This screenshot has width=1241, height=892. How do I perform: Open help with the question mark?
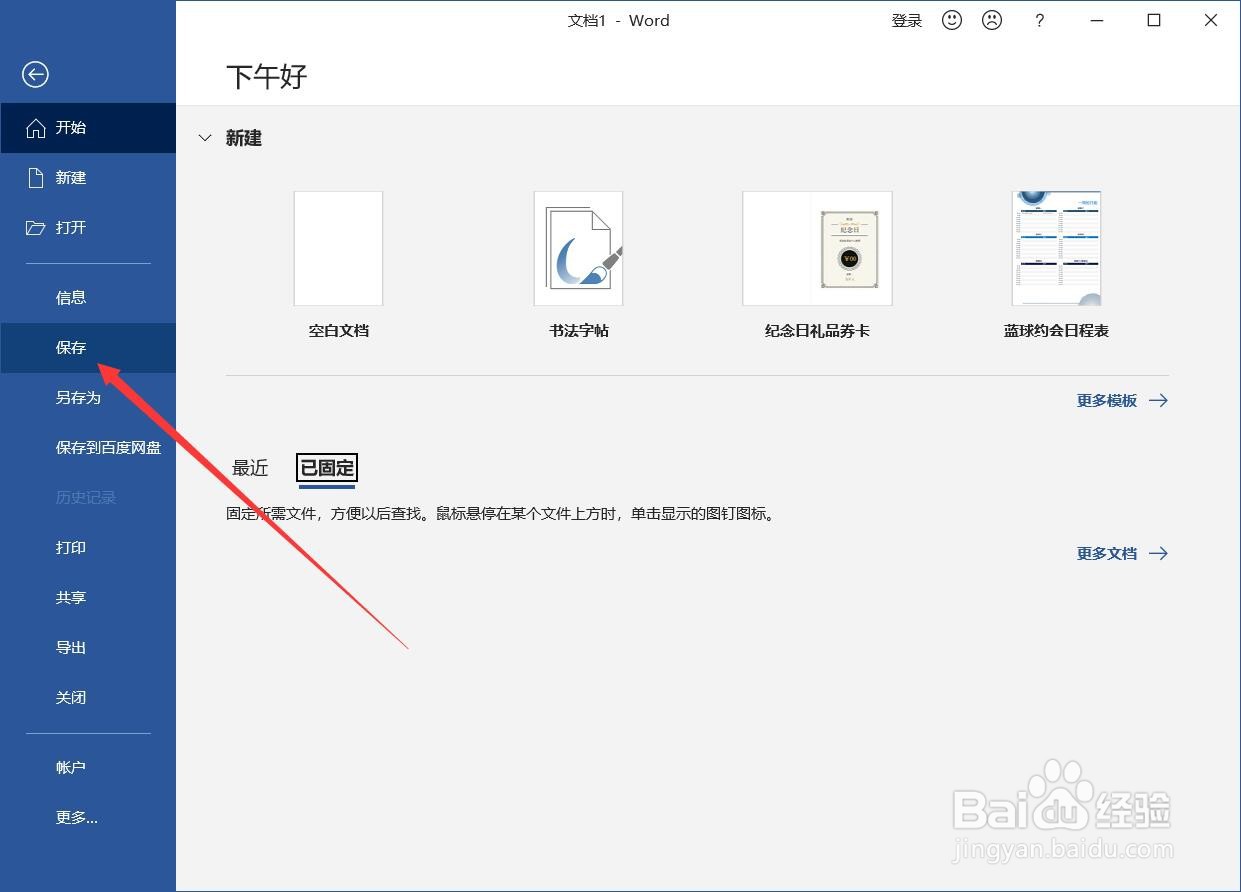[x=1040, y=20]
